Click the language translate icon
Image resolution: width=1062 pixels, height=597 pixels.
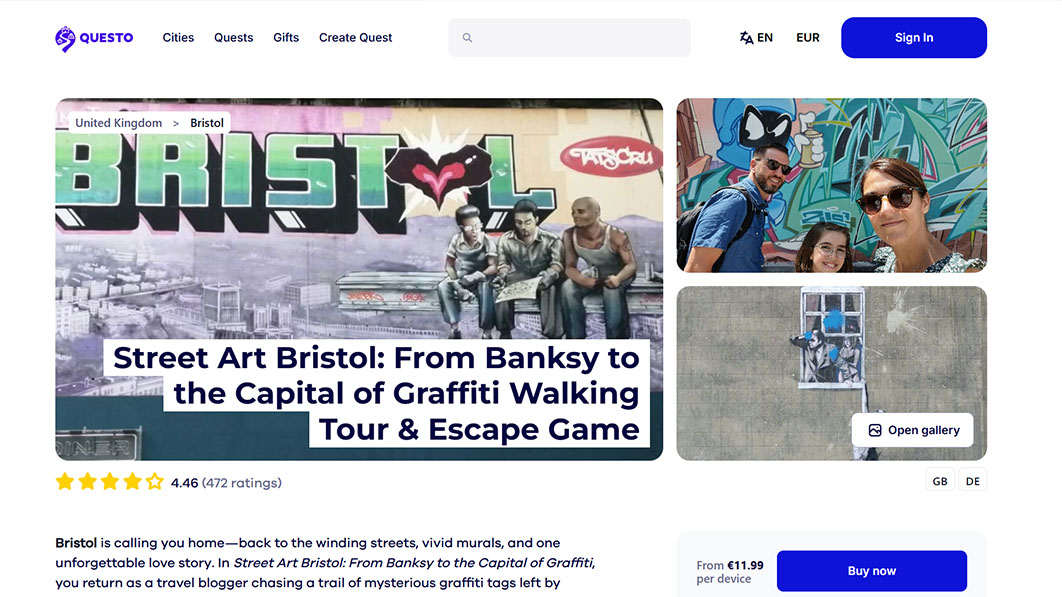click(746, 38)
